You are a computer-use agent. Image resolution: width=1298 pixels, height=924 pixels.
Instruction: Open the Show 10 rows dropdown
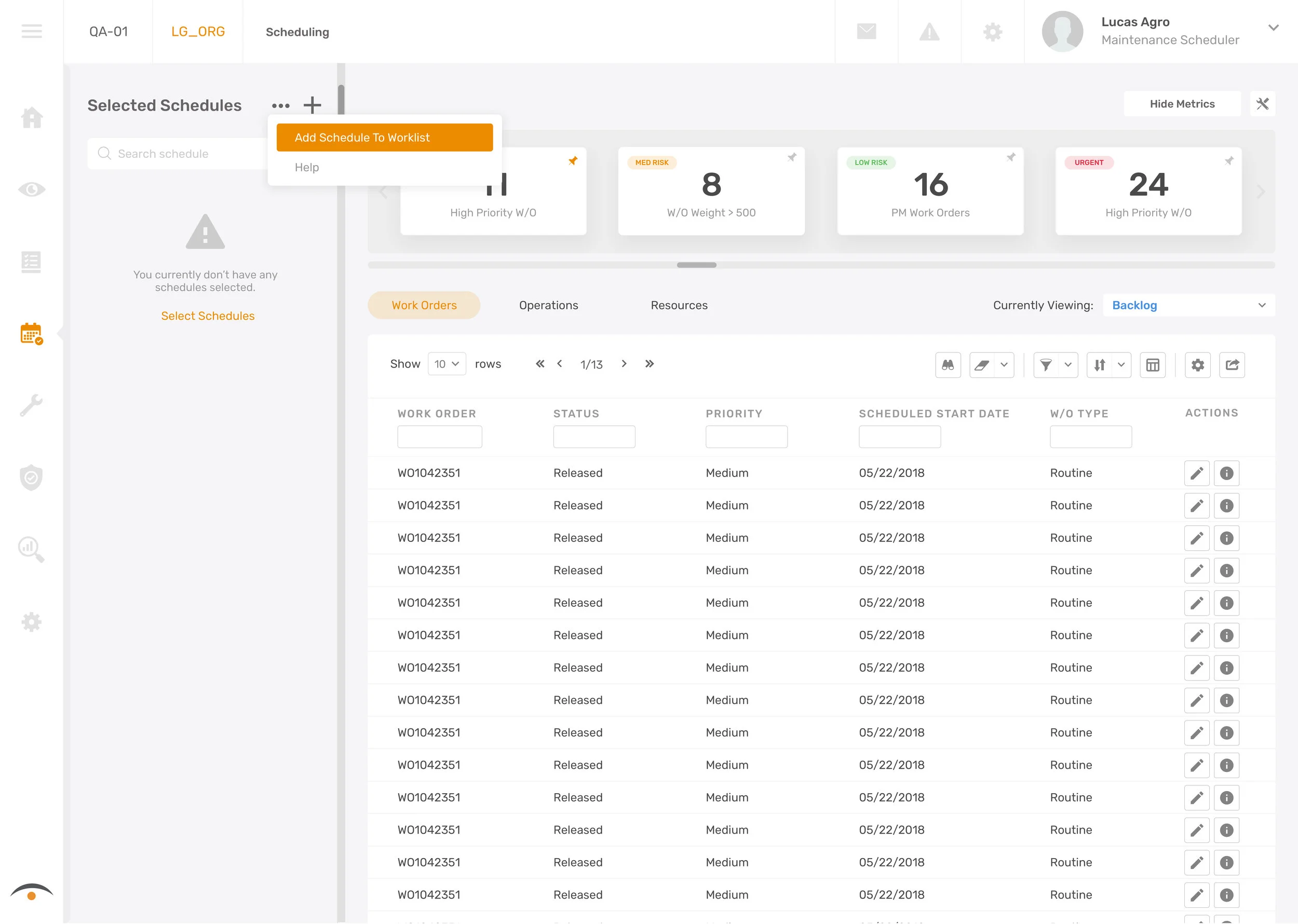click(447, 363)
